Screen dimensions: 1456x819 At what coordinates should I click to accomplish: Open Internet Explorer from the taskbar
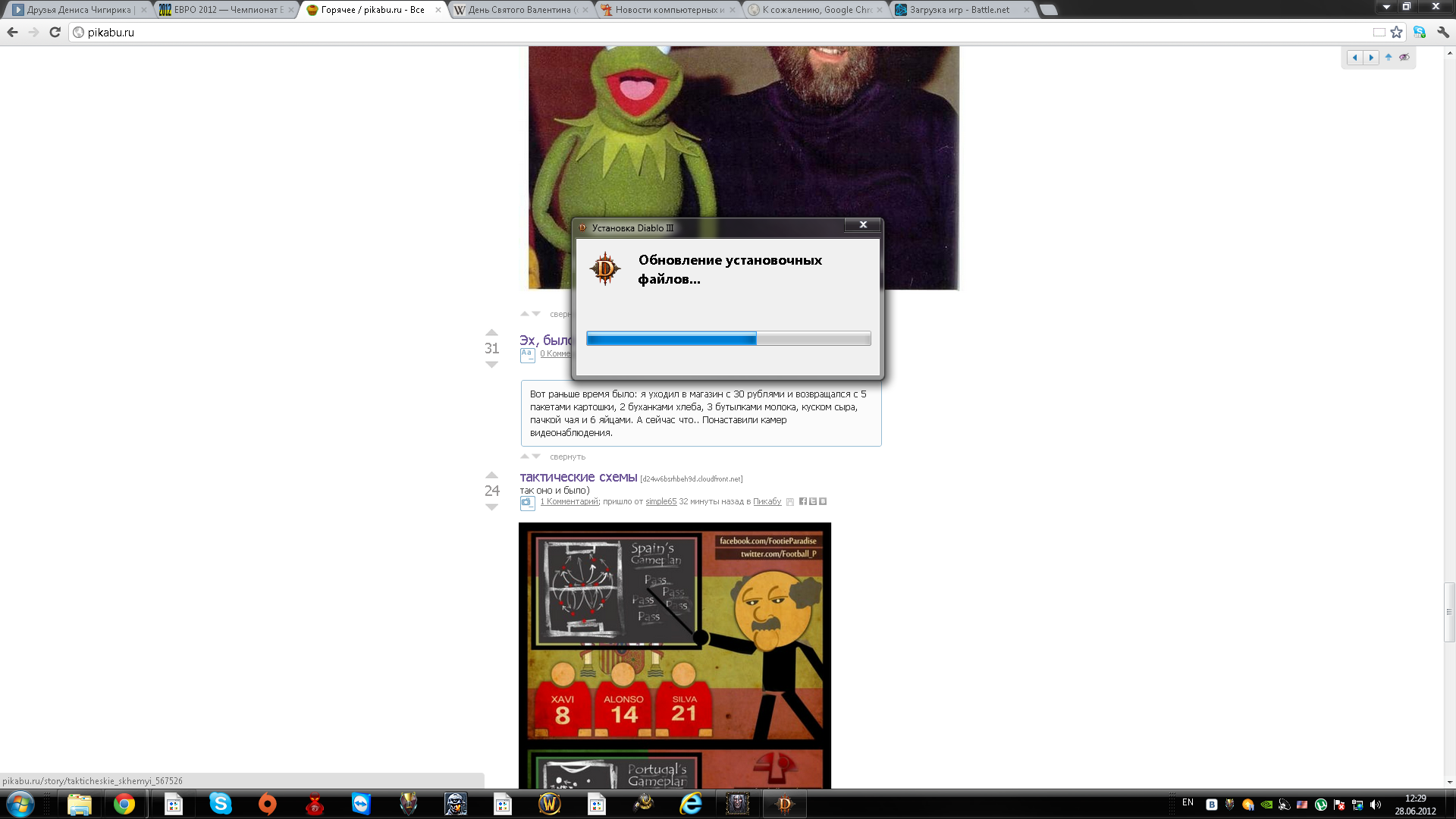coord(691,804)
